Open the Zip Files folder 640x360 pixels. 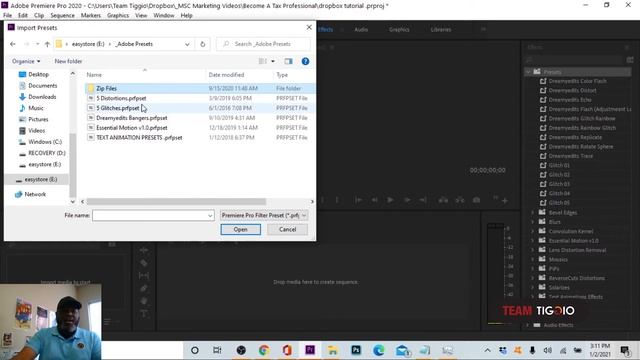pyautogui.click(x=107, y=88)
